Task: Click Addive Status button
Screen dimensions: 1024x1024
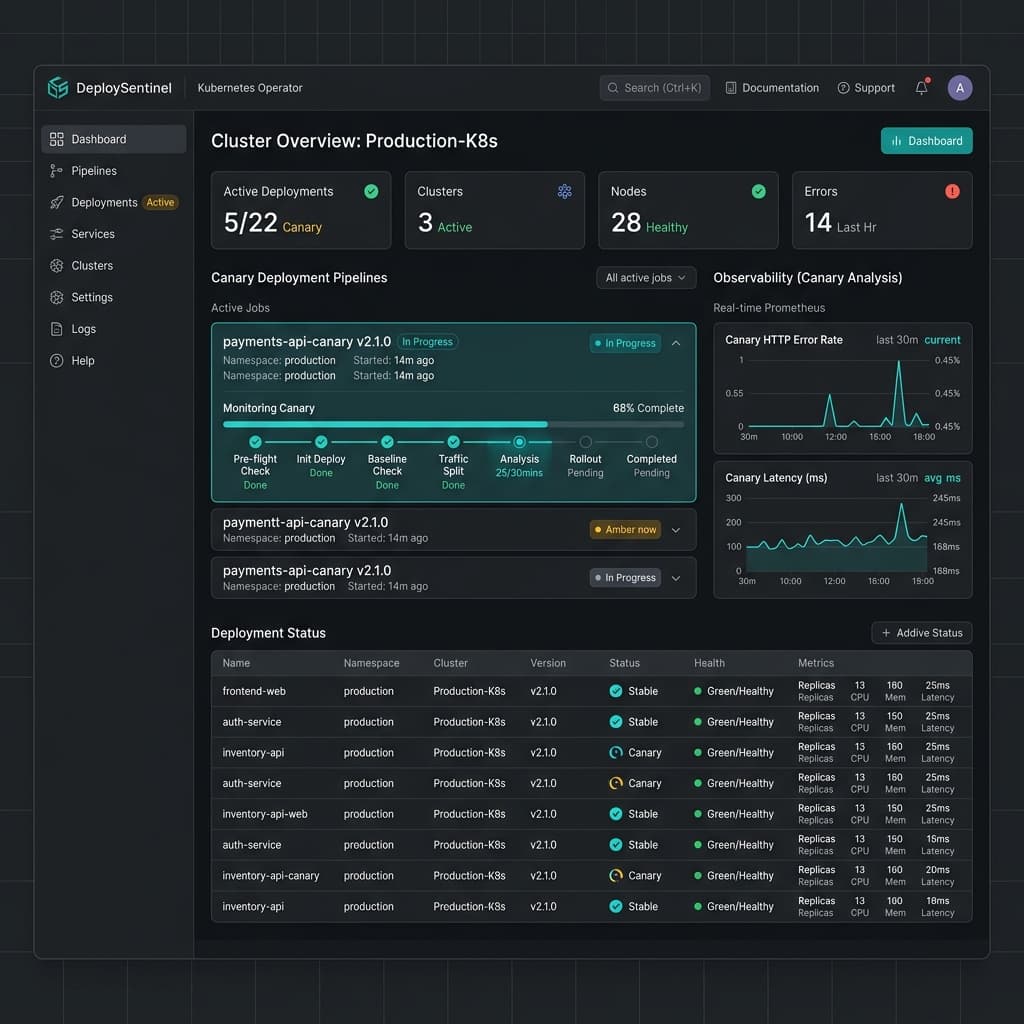Action: (921, 633)
